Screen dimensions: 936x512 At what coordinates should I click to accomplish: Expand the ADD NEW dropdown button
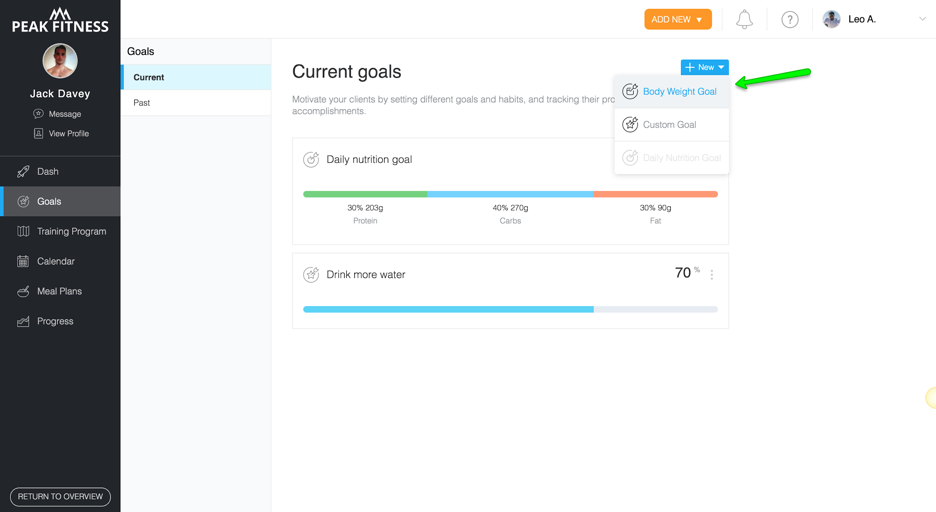click(x=678, y=19)
